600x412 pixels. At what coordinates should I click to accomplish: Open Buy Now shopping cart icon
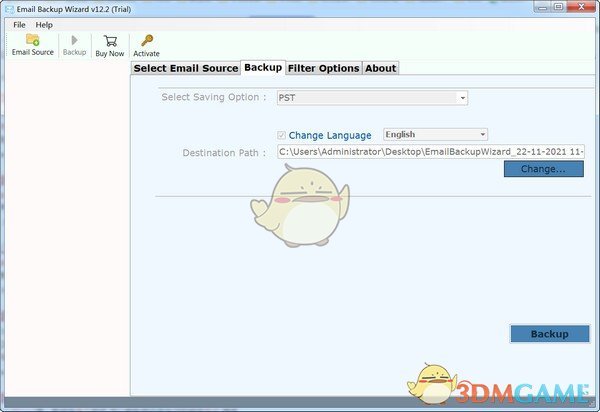pos(110,41)
